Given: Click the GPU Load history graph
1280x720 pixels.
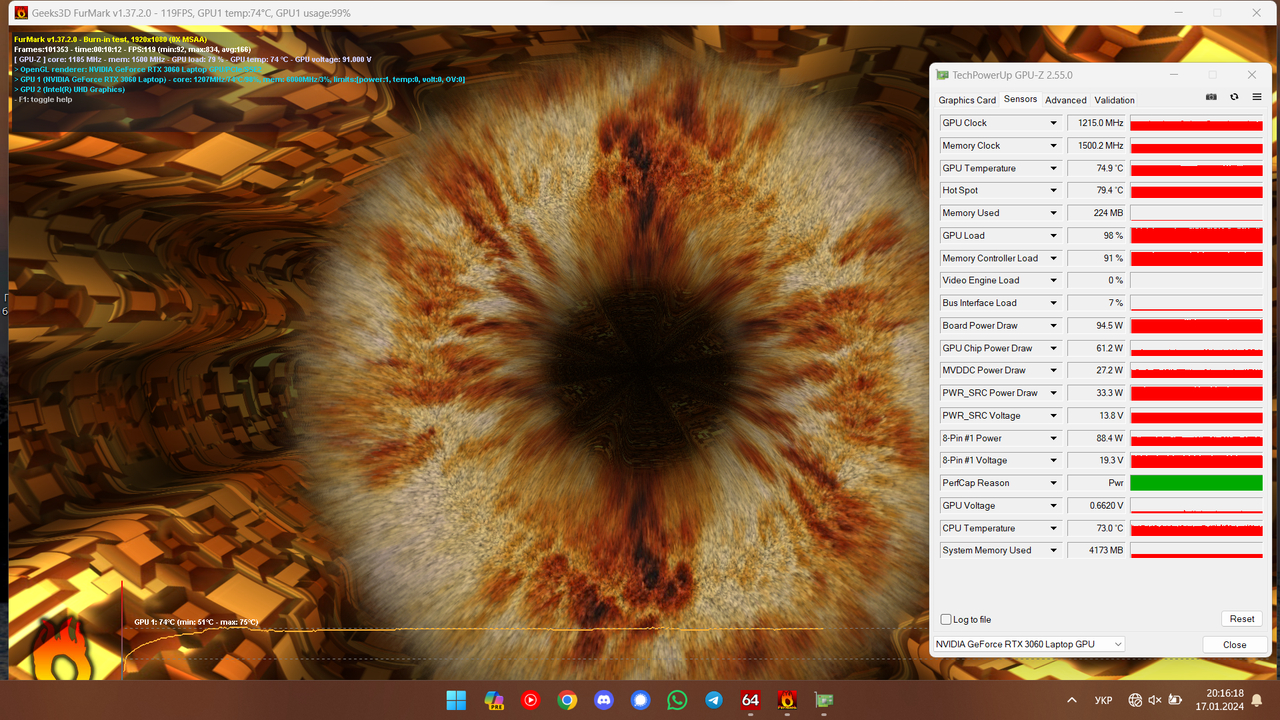Looking at the screenshot, I should 1196,236.
